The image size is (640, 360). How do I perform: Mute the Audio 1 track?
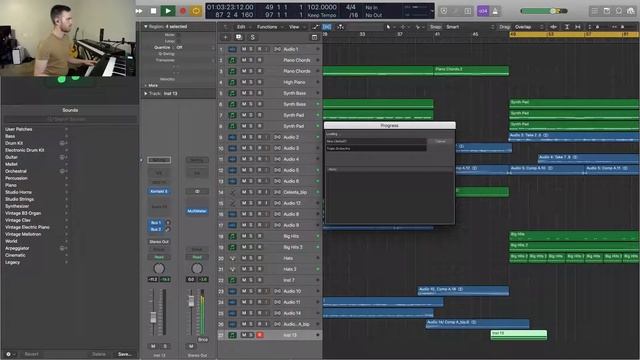click(x=244, y=49)
